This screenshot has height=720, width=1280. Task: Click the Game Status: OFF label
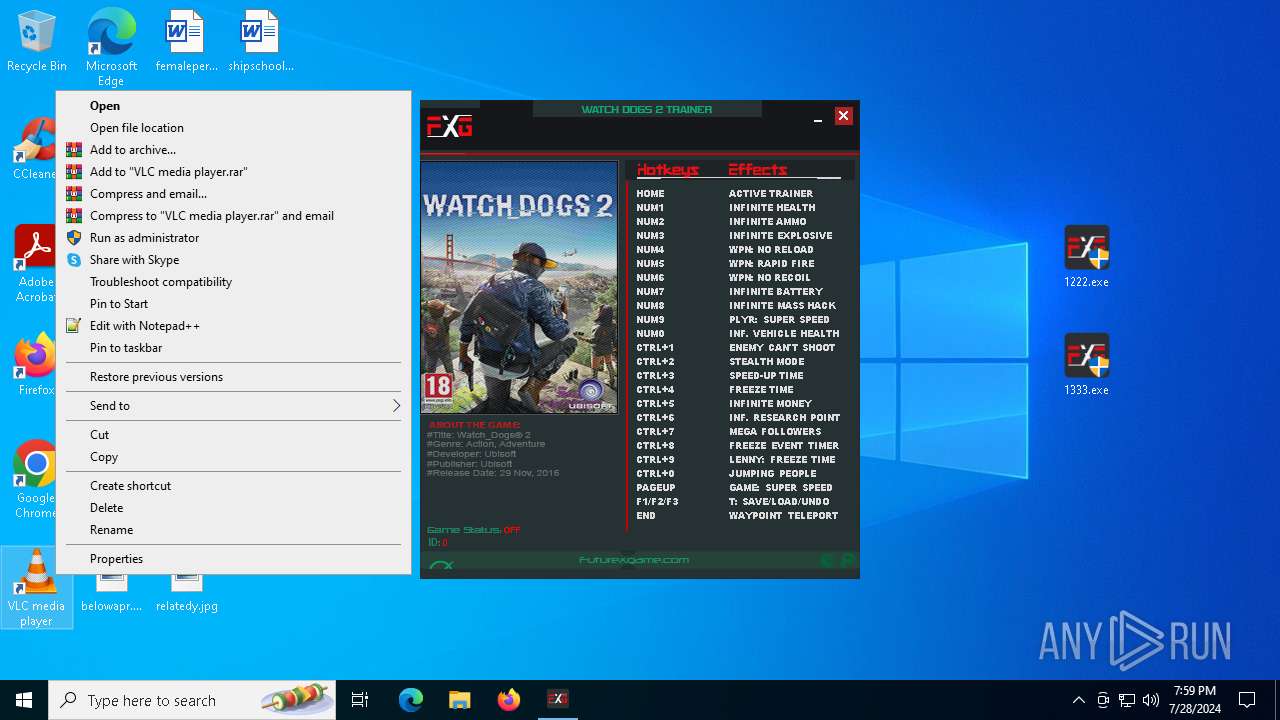click(474, 530)
